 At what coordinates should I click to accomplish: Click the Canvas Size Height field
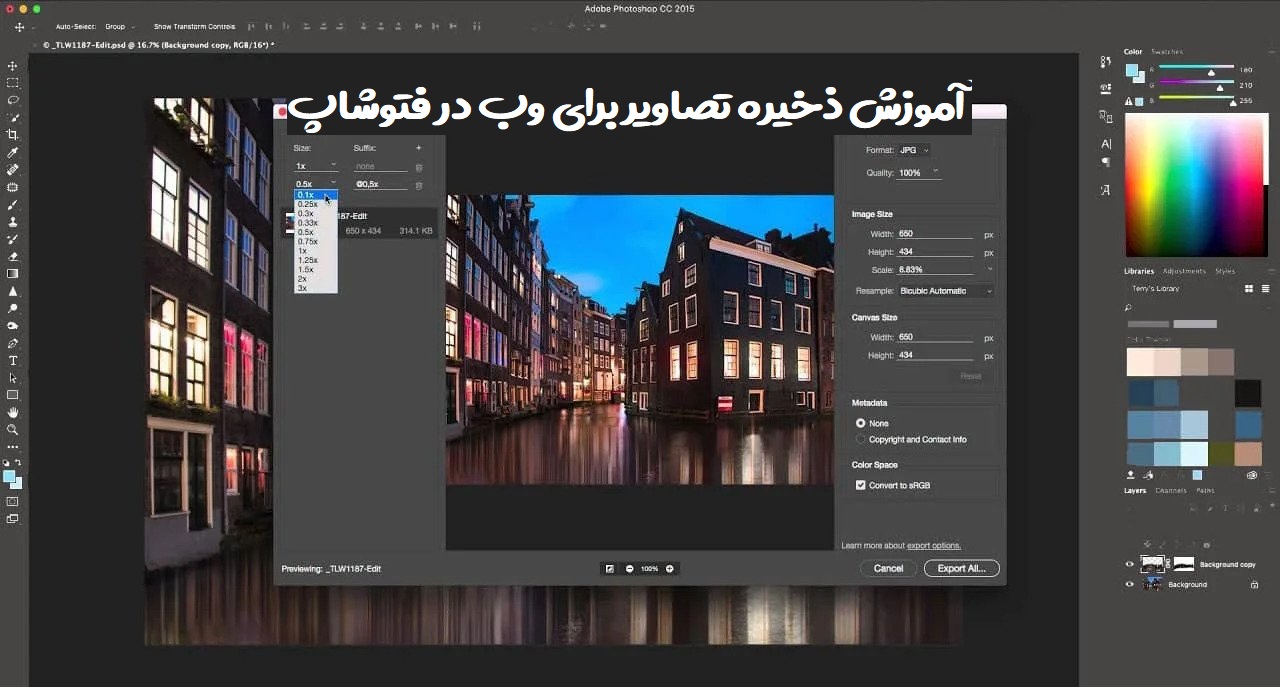[x=934, y=355]
